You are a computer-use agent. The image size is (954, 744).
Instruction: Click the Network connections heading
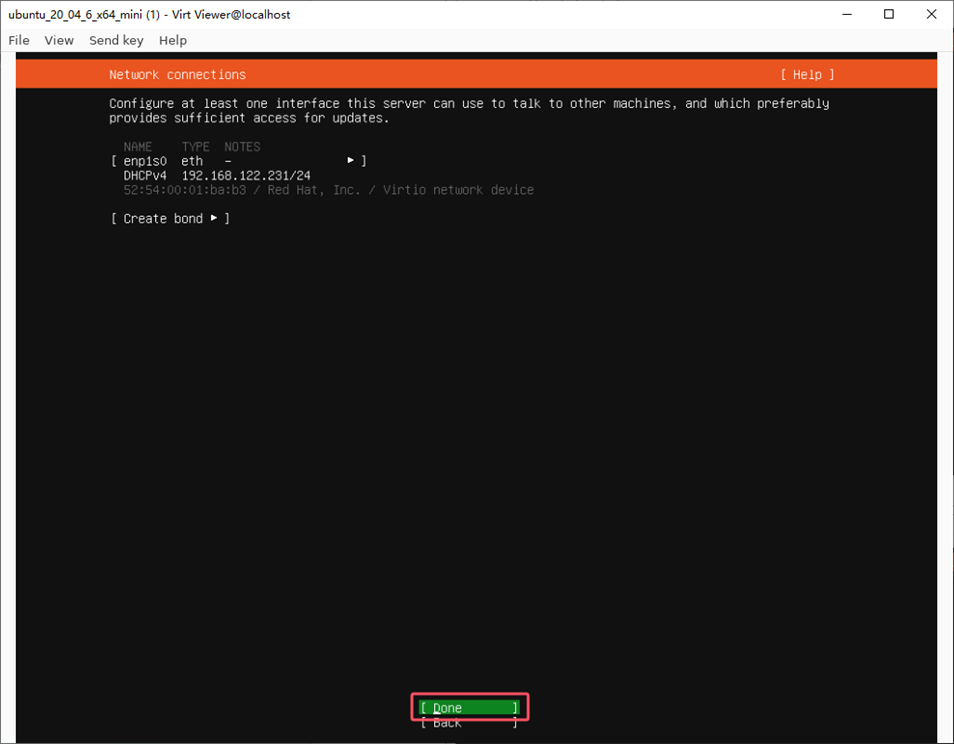click(178, 74)
